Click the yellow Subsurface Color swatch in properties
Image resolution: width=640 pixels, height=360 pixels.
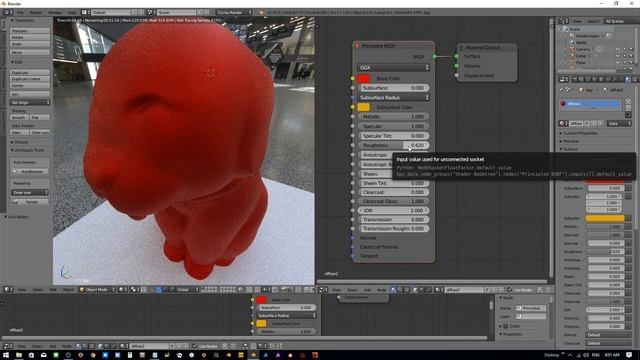tap(605, 218)
